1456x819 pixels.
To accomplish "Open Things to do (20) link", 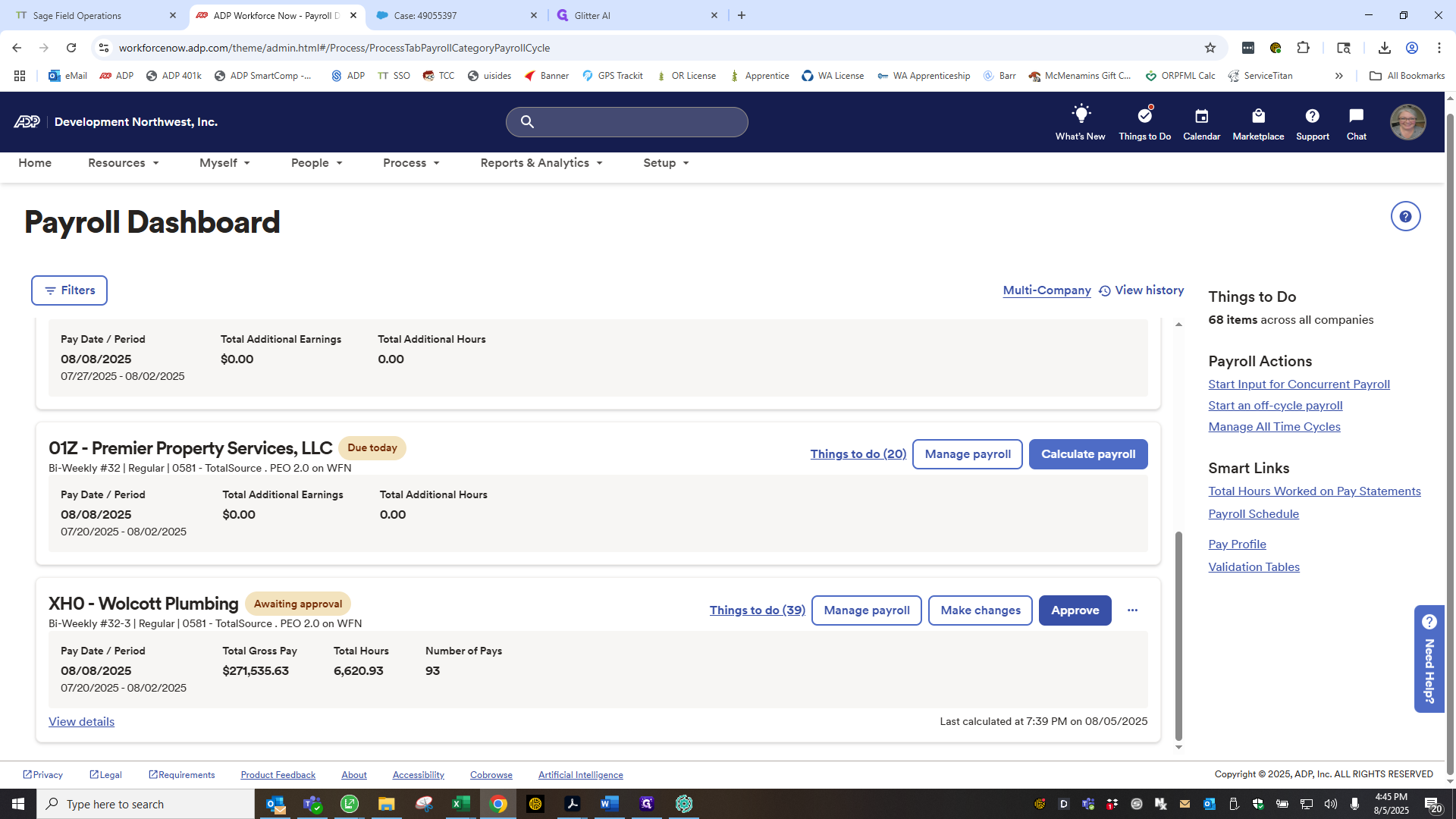I will (x=858, y=454).
